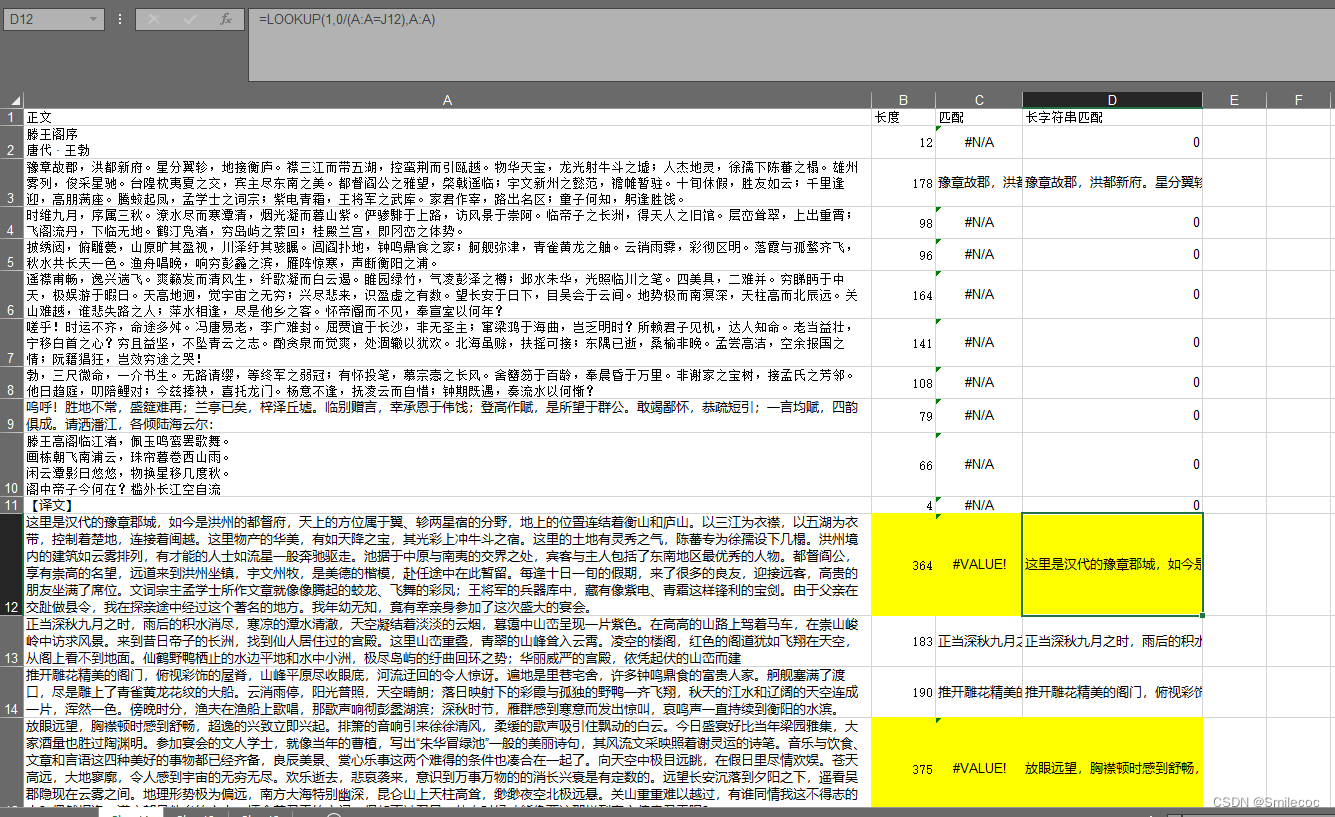This screenshot has width=1335, height=817.
Task: Click the Enter checkmark formula bar icon
Action: tap(188, 19)
